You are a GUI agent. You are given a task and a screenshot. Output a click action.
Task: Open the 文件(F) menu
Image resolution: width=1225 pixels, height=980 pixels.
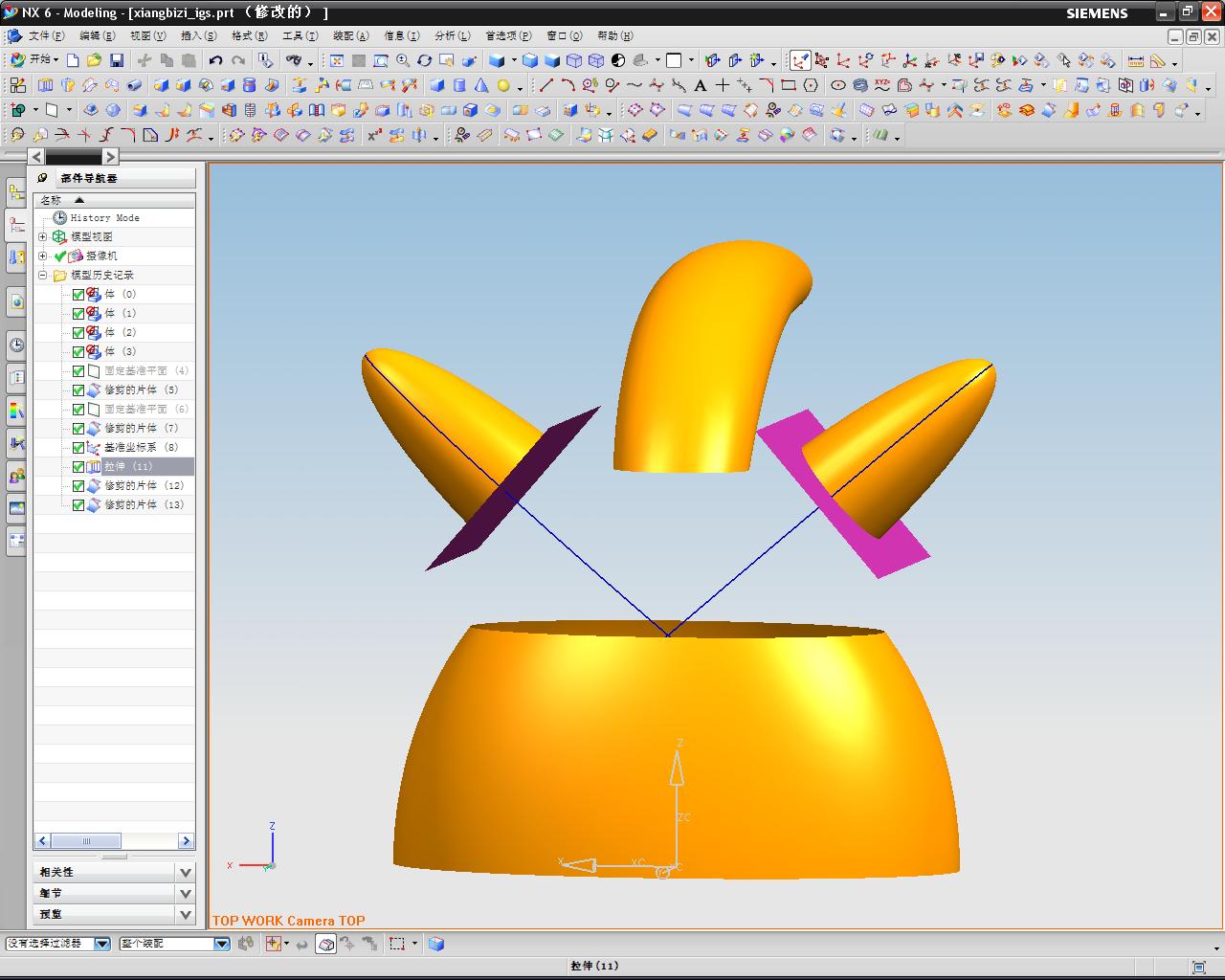(46, 35)
